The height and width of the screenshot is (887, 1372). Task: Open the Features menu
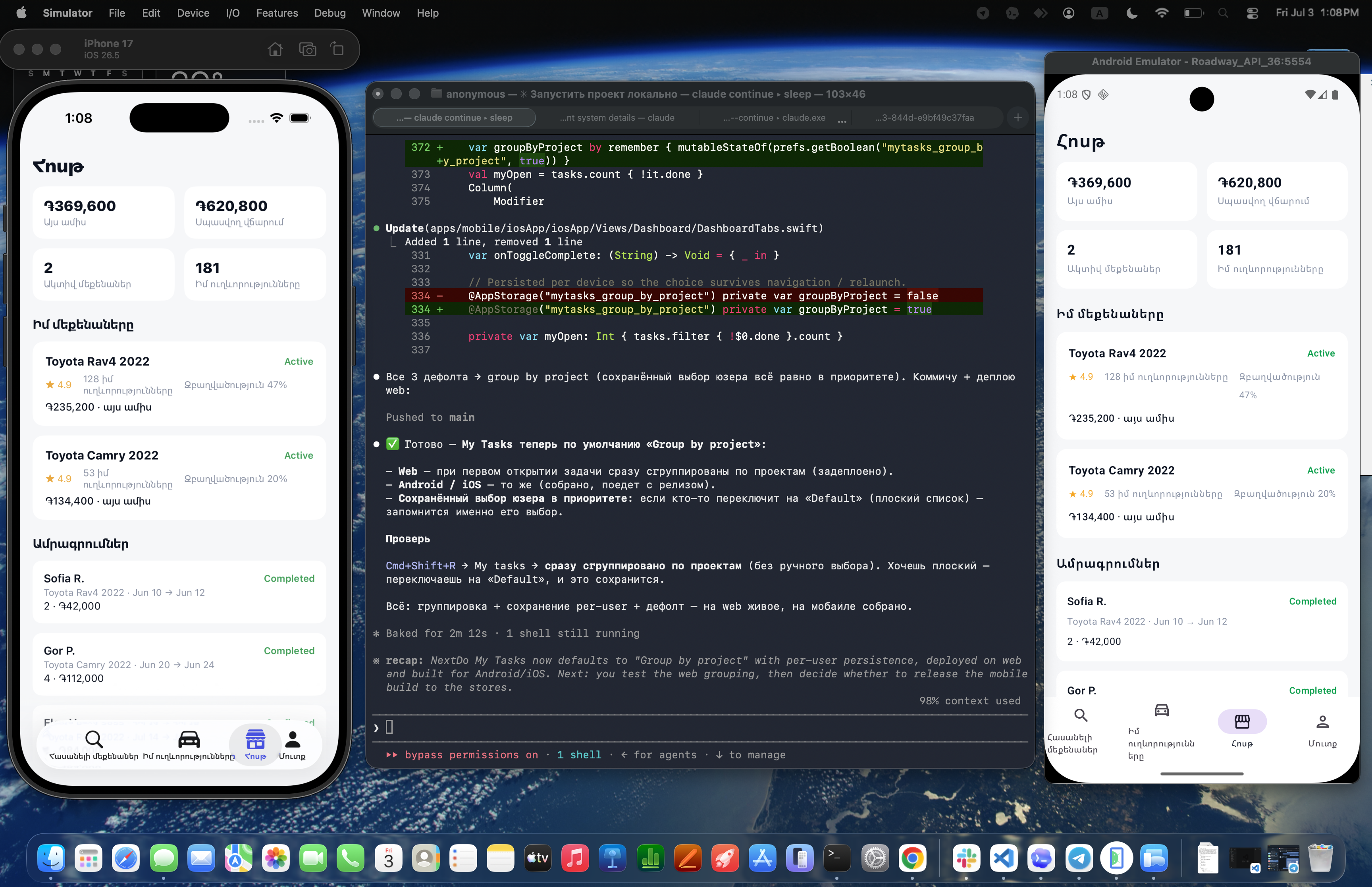[x=277, y=13]
